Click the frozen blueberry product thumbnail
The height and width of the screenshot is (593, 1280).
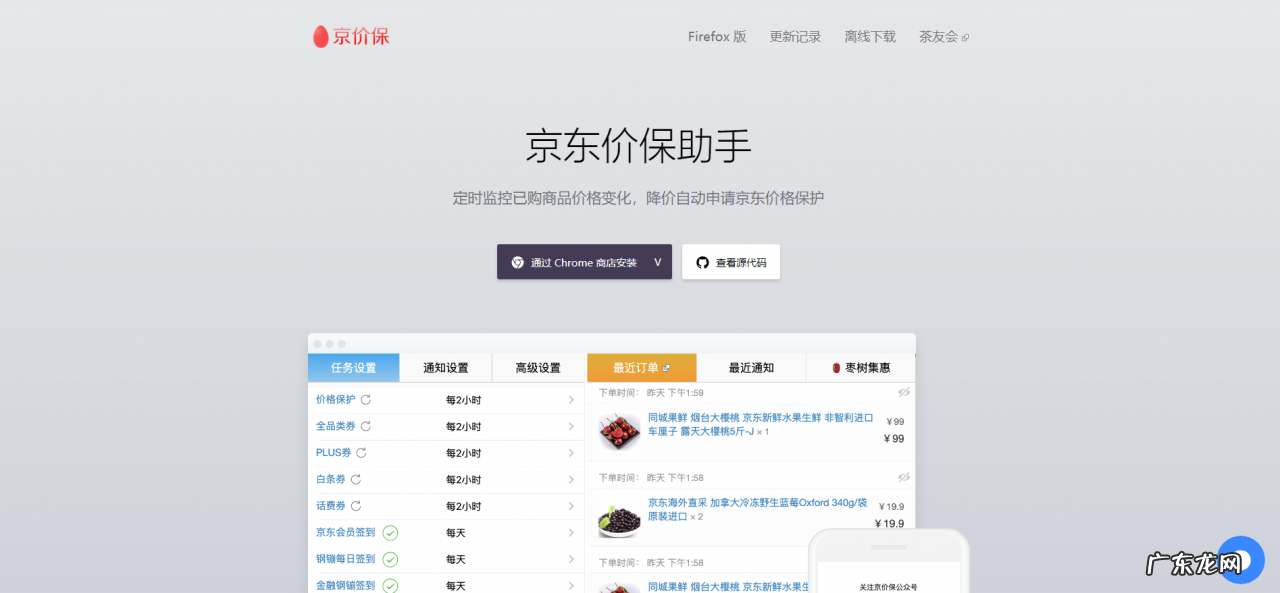(x=618, y=517)
